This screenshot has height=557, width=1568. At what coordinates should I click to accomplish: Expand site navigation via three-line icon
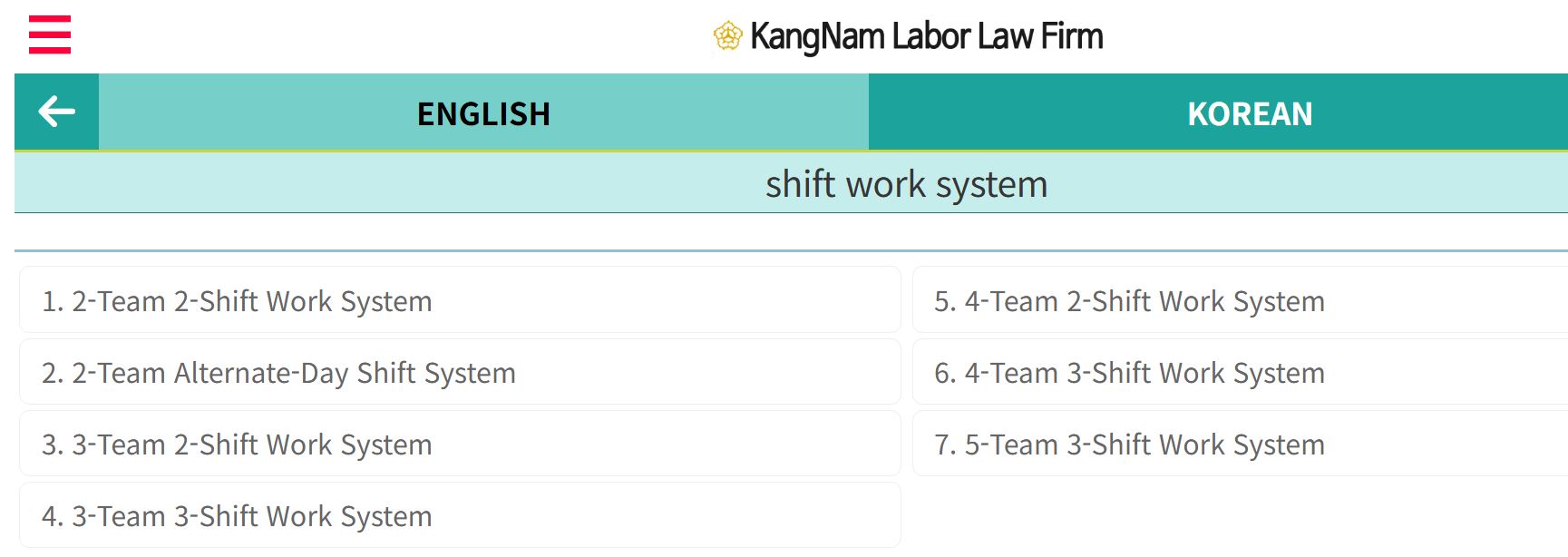(x=50, y=35)
